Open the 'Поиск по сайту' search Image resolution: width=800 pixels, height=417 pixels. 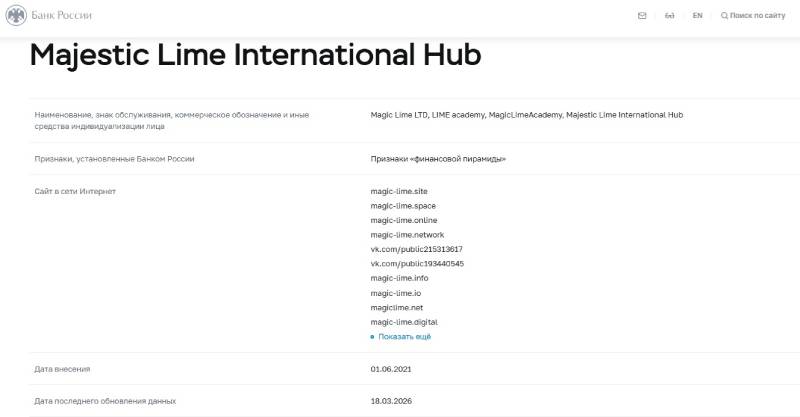pyautogui.click(x=753, y=16)
